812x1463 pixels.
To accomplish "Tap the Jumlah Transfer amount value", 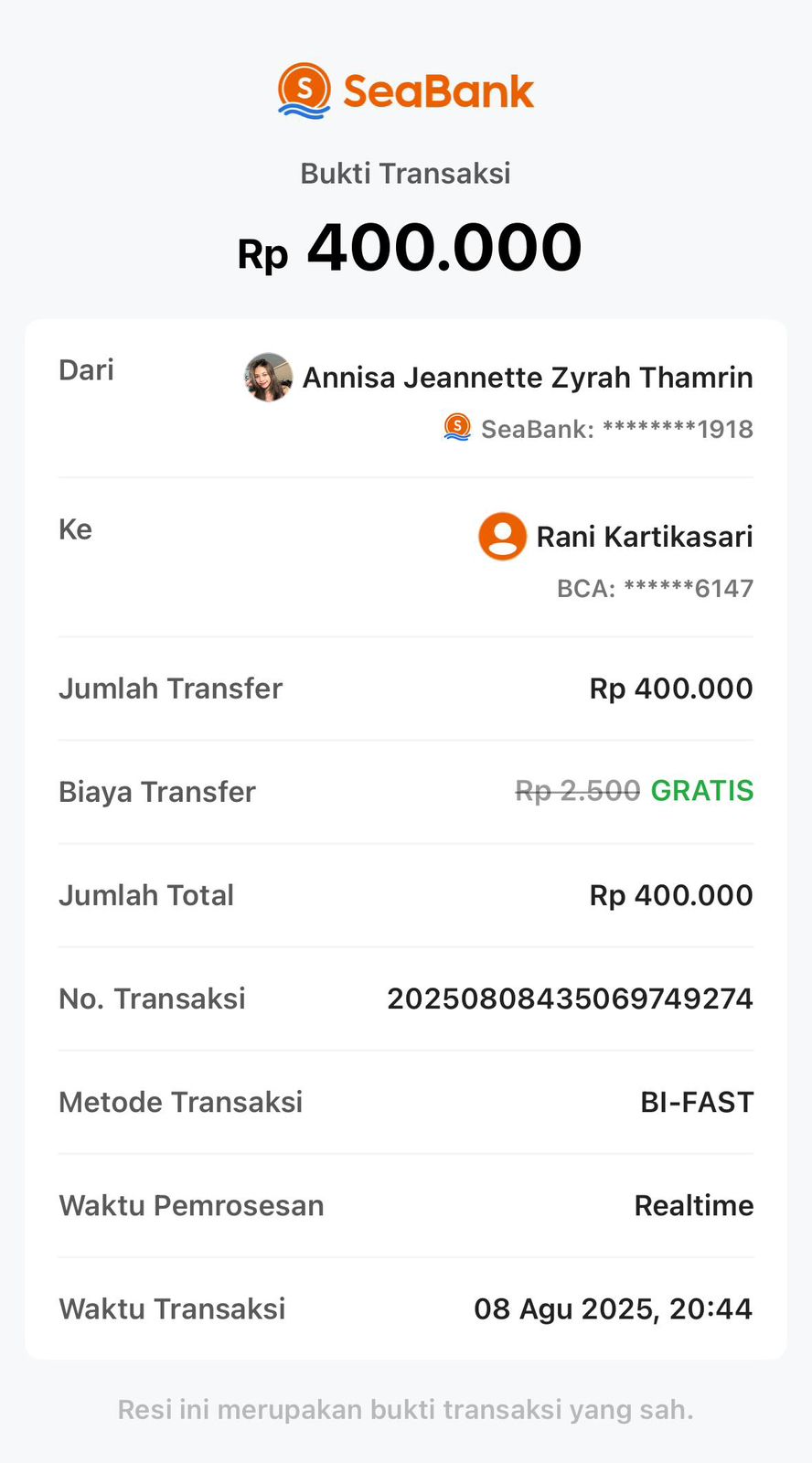I will pos(670,689).
